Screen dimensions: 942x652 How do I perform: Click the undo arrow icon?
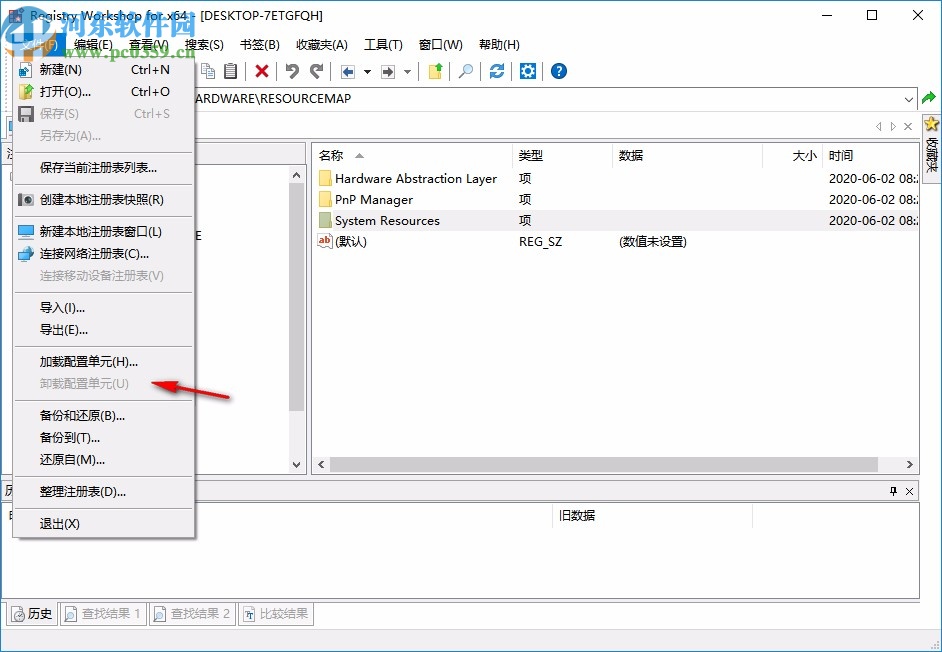coord(292,71)
